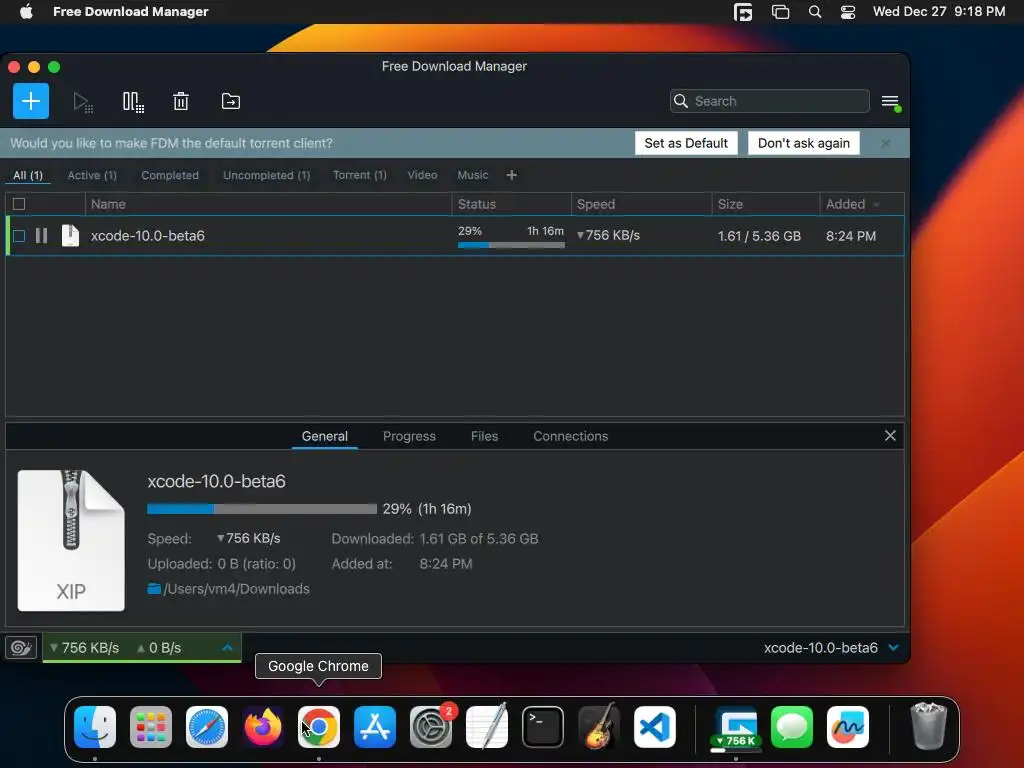The height and width of the screenshot is (768, 1024).
Task: Switch to the Progress details tab
Action: pos(409,436)
